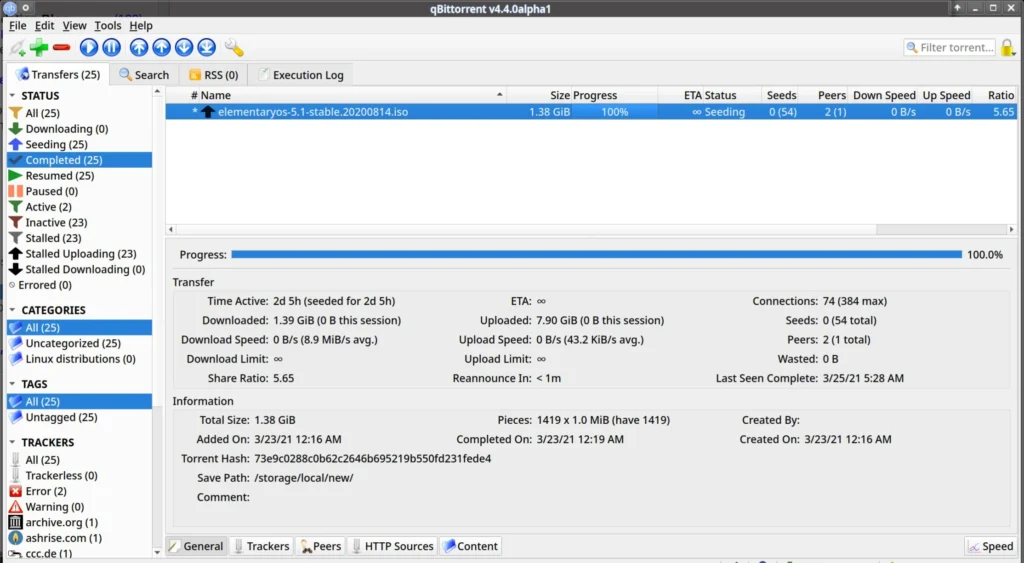Sort torrents by the Name column header
The width and height of the screenshot is (1024, 563).
point(351,95)
